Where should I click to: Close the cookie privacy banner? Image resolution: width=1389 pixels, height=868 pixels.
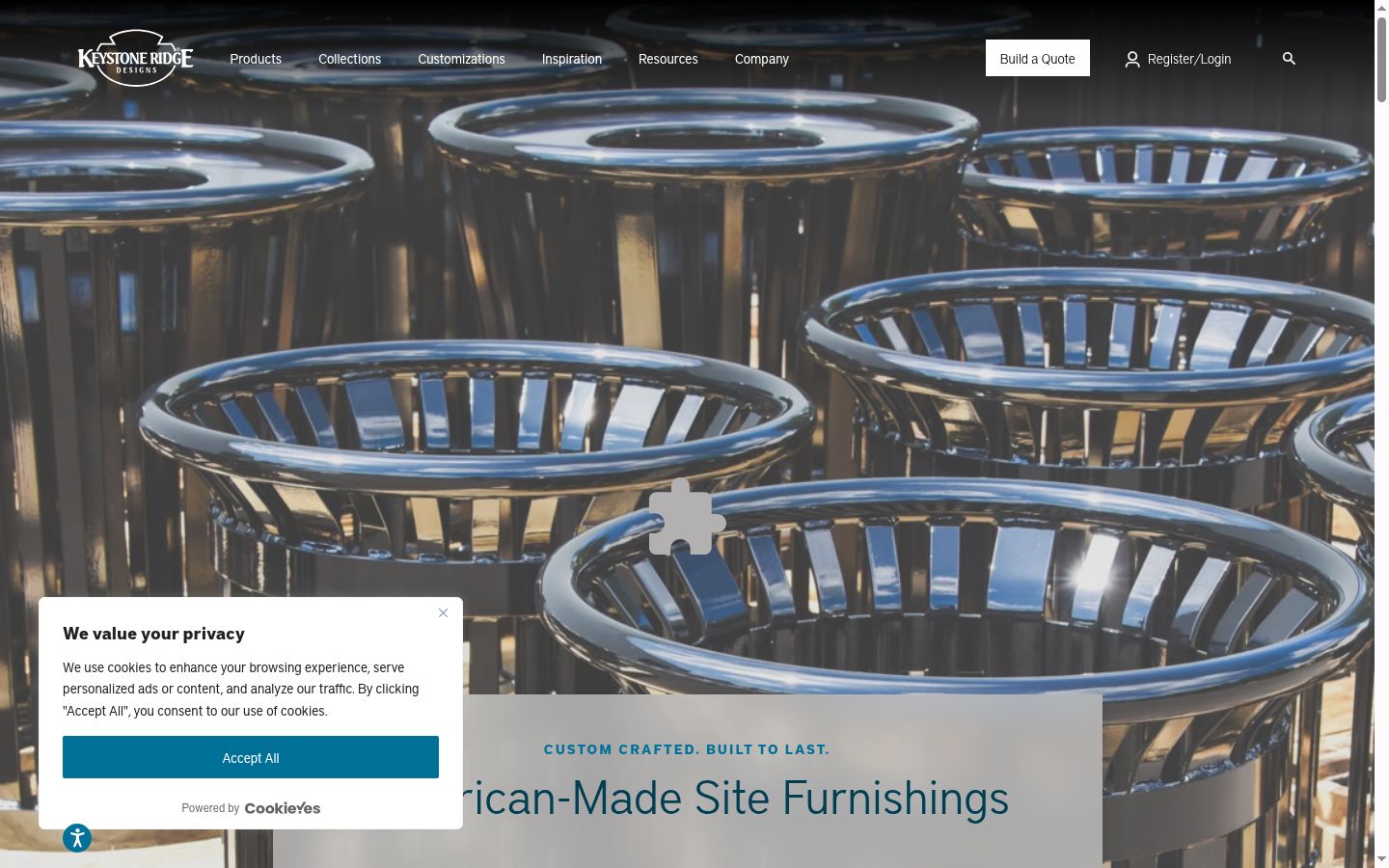coord(443,613)
